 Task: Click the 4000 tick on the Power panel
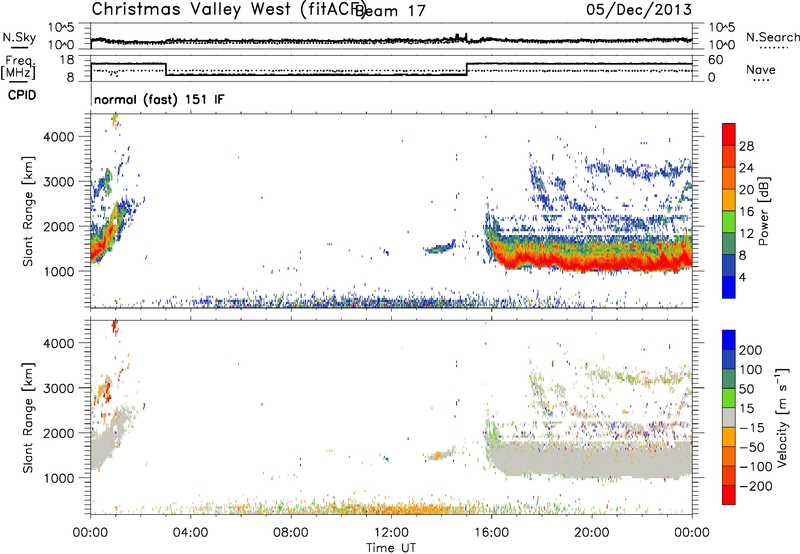pos(59,137)
